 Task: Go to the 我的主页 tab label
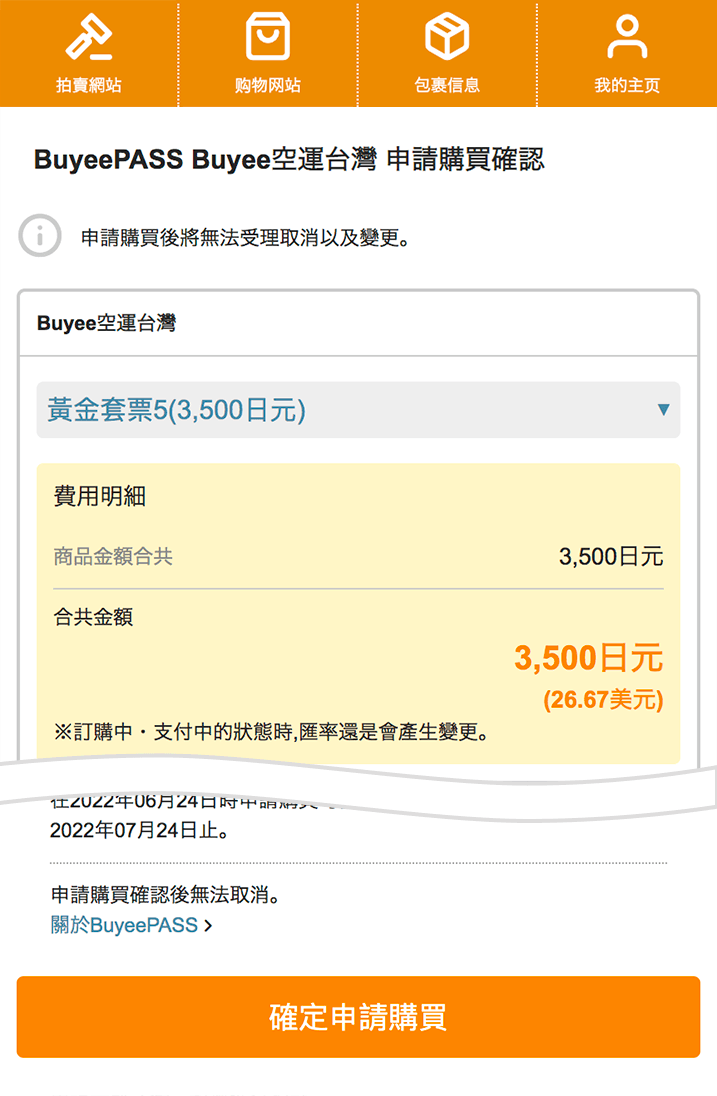(x=627, y=85)
